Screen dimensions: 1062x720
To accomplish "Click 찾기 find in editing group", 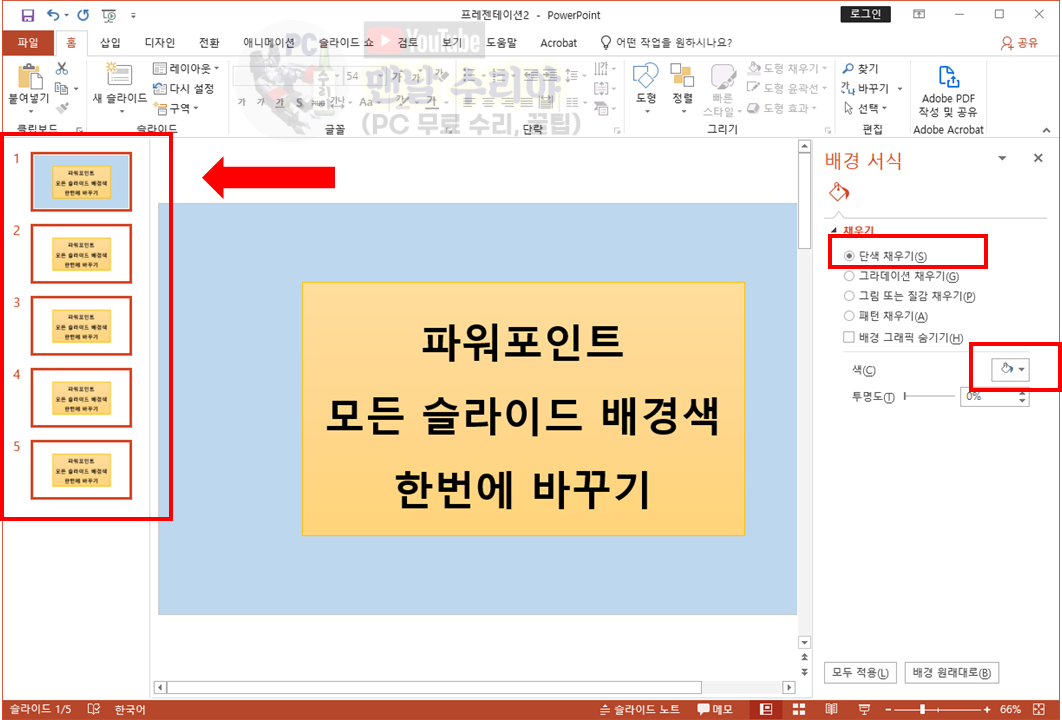I will 860,68.
